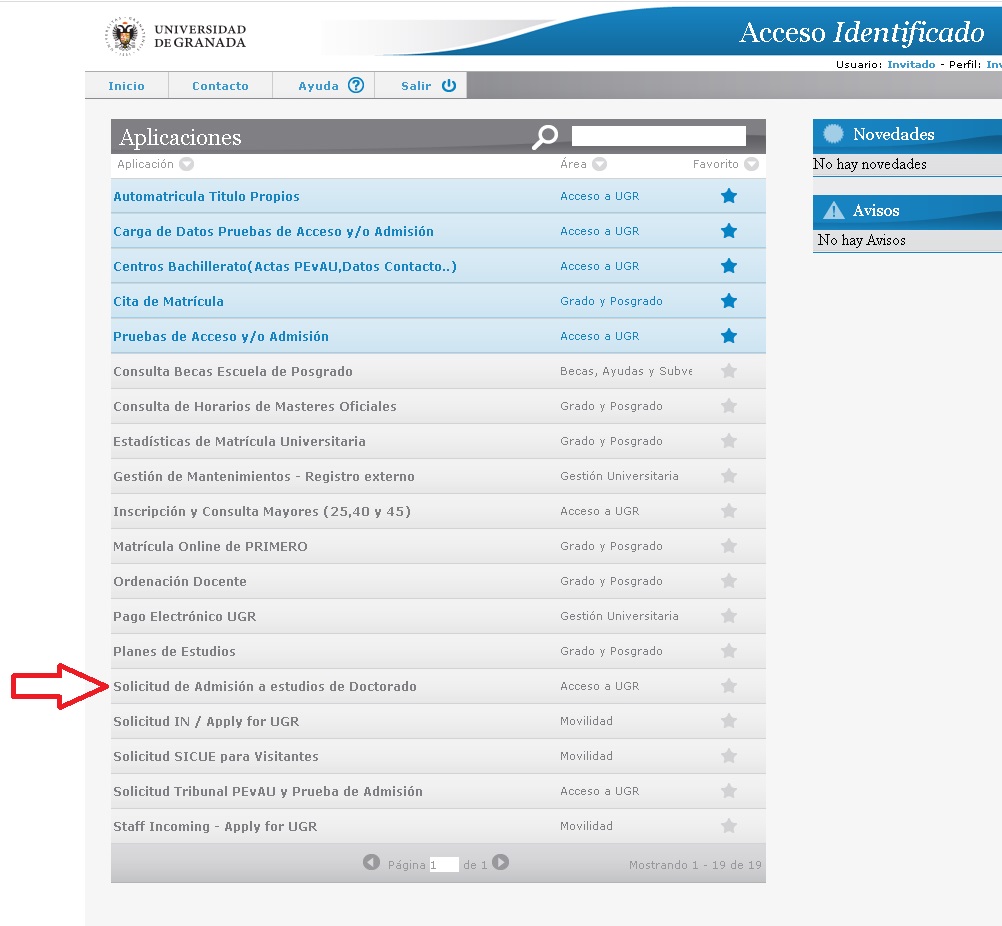Viewport: 1002px width, 926px height.
Task: Open the Área column filter dropdown
Action: point(599,165)
